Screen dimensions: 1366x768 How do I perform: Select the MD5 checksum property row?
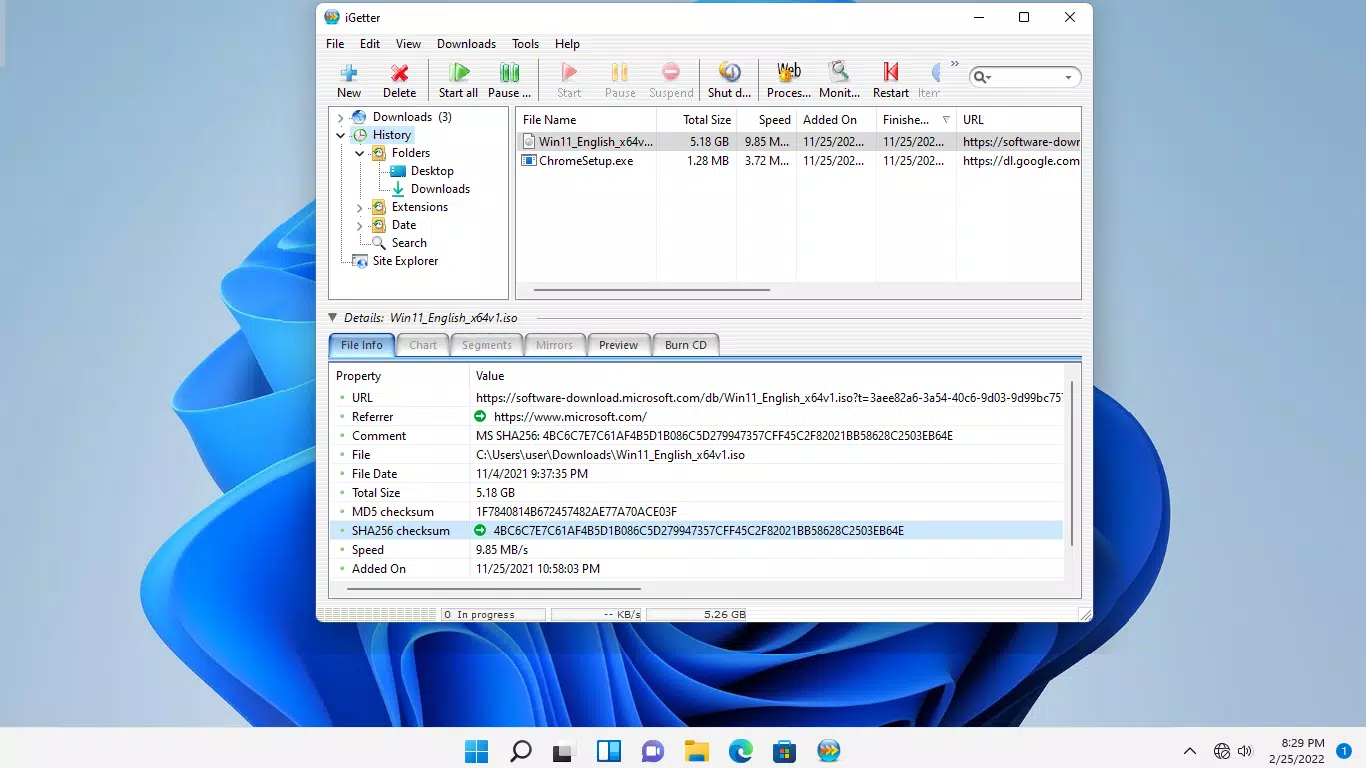click(696, 511)
